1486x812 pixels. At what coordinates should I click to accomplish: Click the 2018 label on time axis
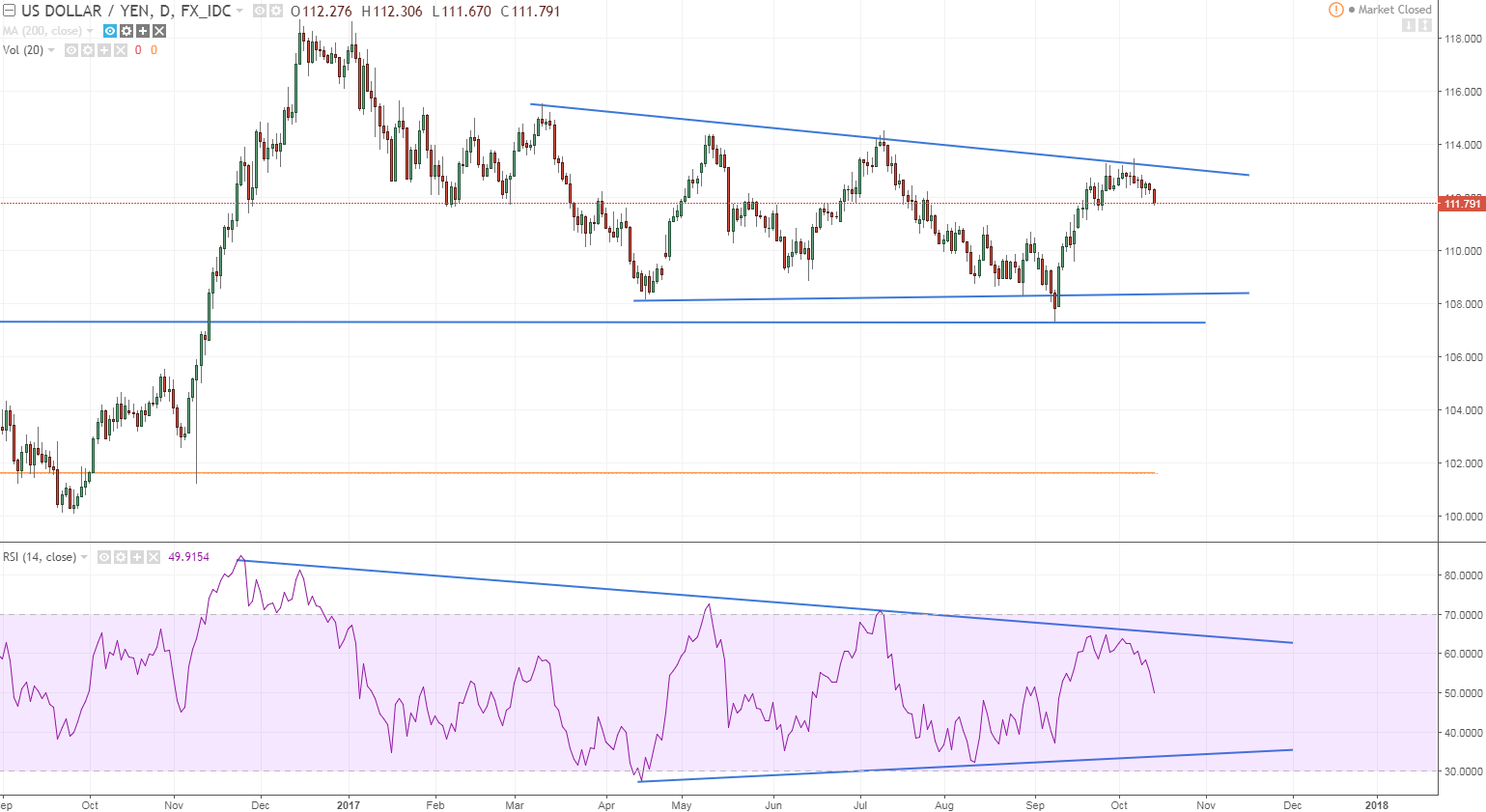[1377, 805]
